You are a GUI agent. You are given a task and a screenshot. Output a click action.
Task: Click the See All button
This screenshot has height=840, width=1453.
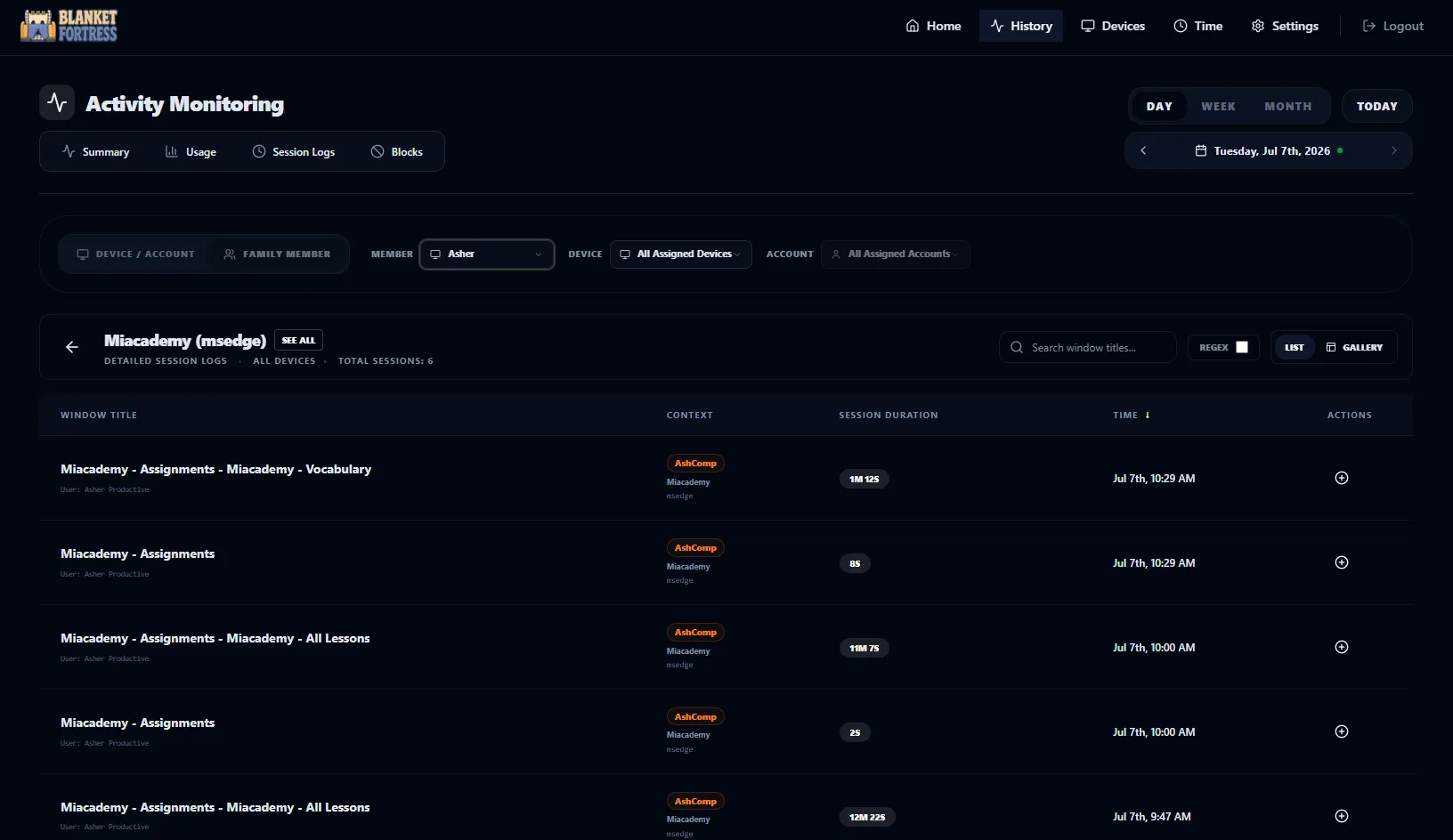298,340
